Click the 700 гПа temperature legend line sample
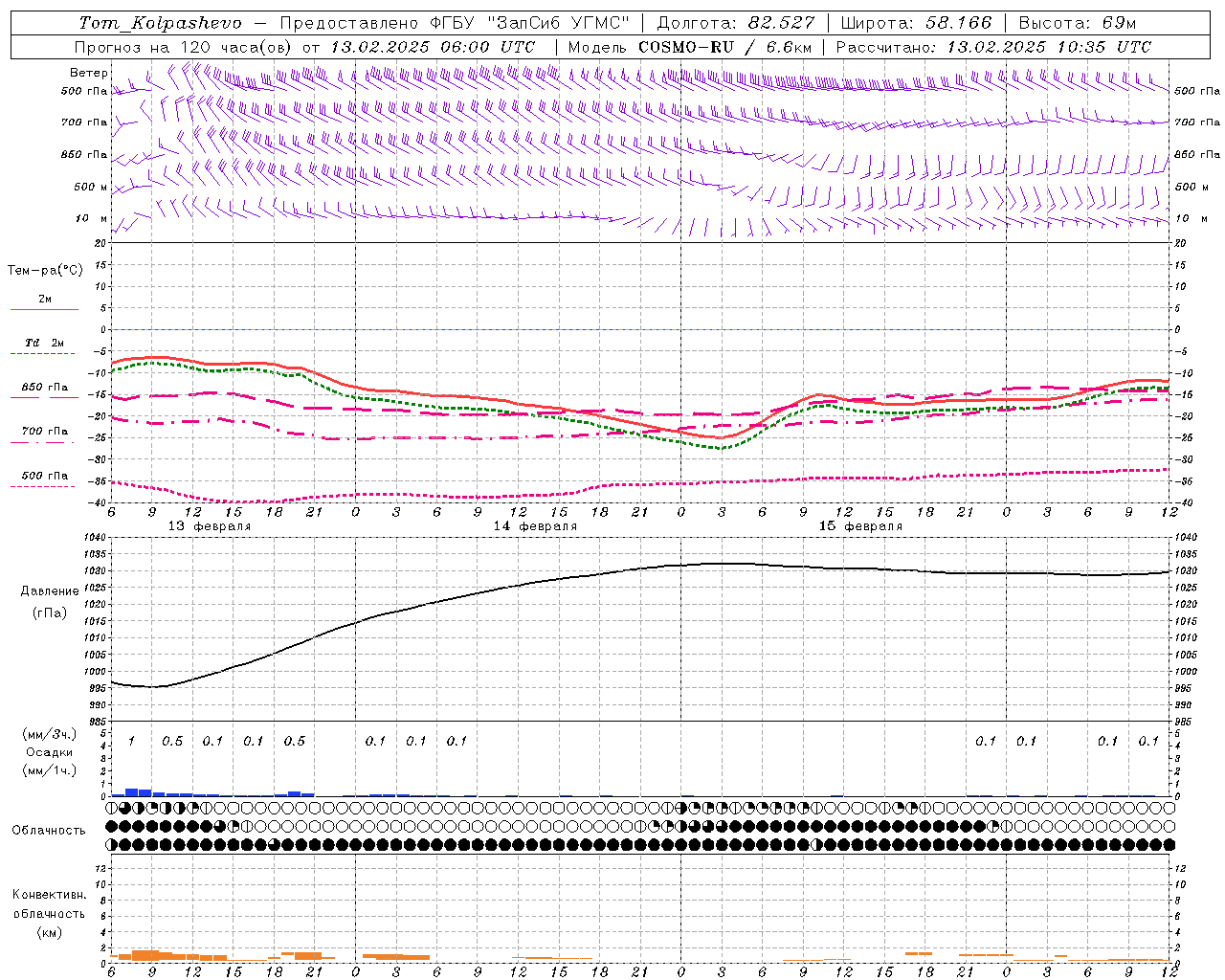The height and width of the screenshot is (980, 1225). point(44,442)
